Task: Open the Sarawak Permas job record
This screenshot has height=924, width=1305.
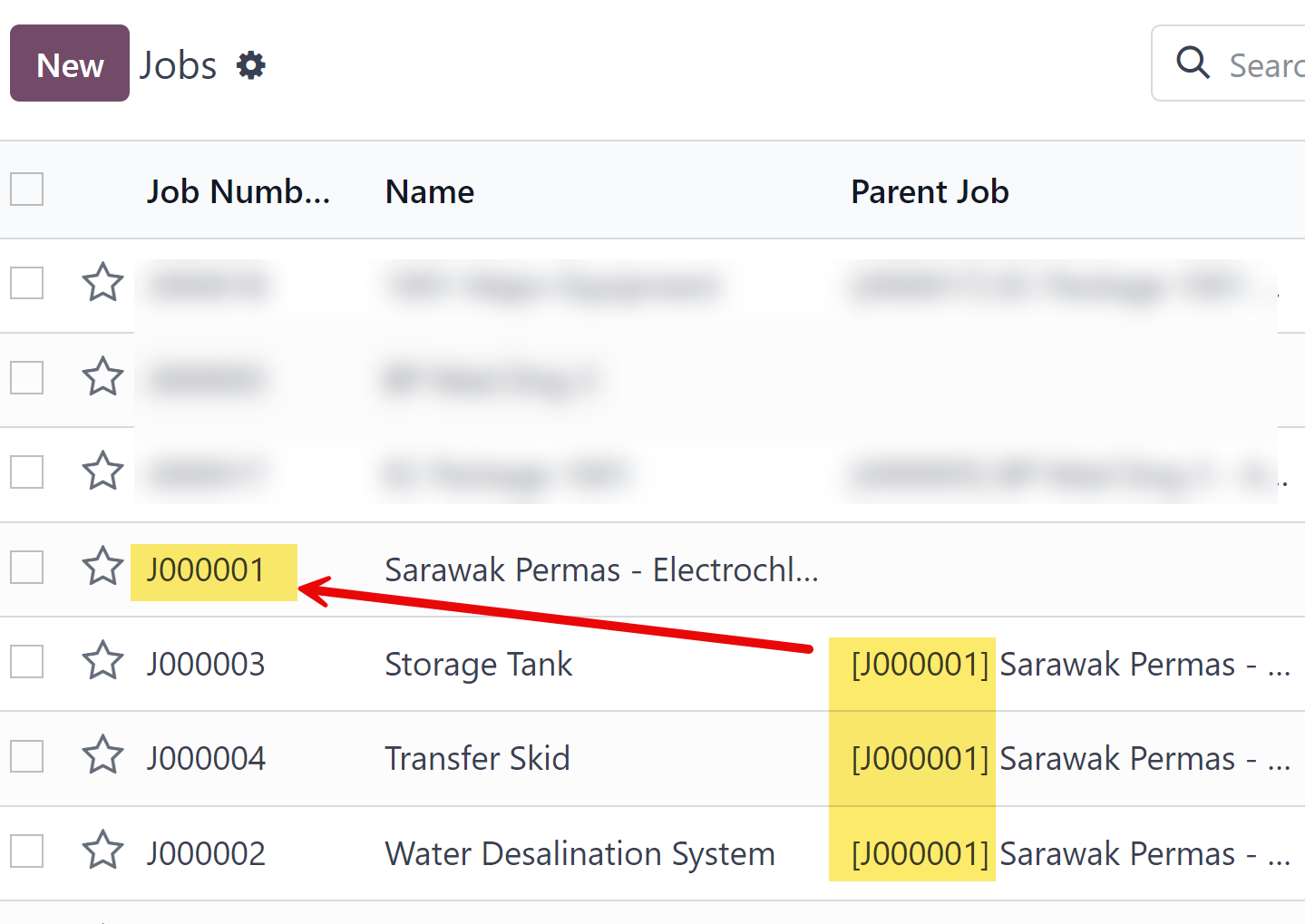Action: pos(600,570)
